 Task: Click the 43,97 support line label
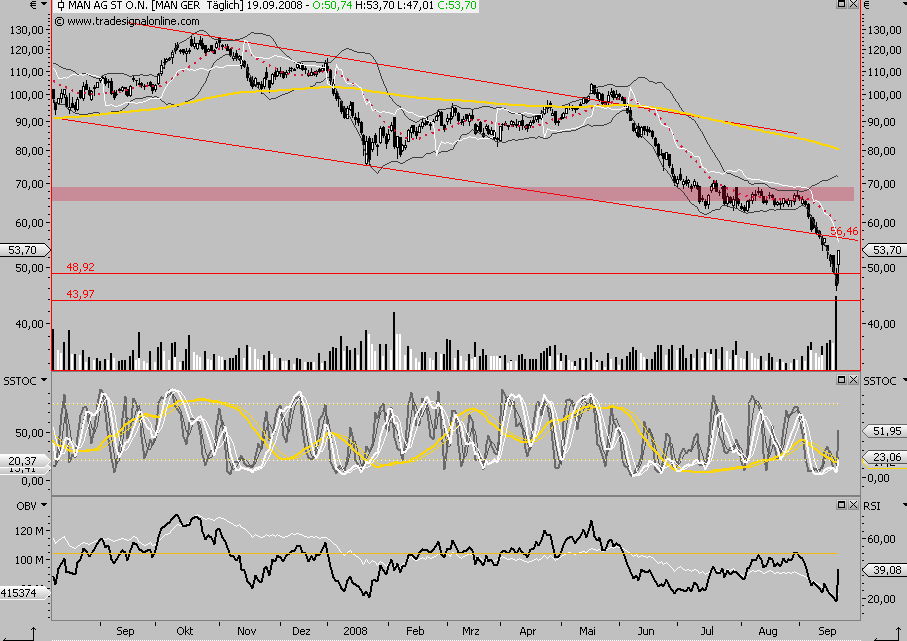[x=80, y=294]
